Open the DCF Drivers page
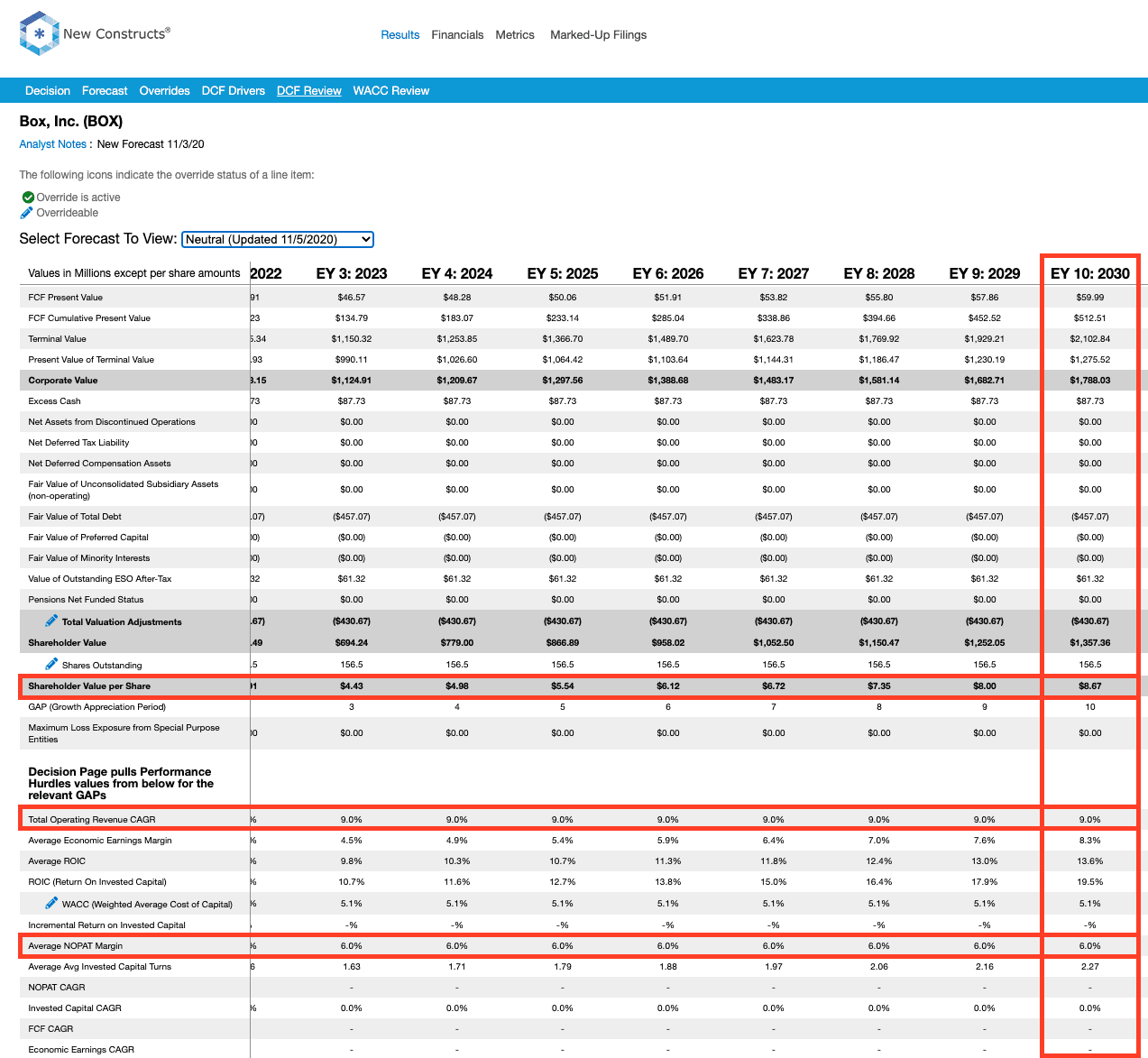Viewport: 1148px width, 1058px height. 234,91
